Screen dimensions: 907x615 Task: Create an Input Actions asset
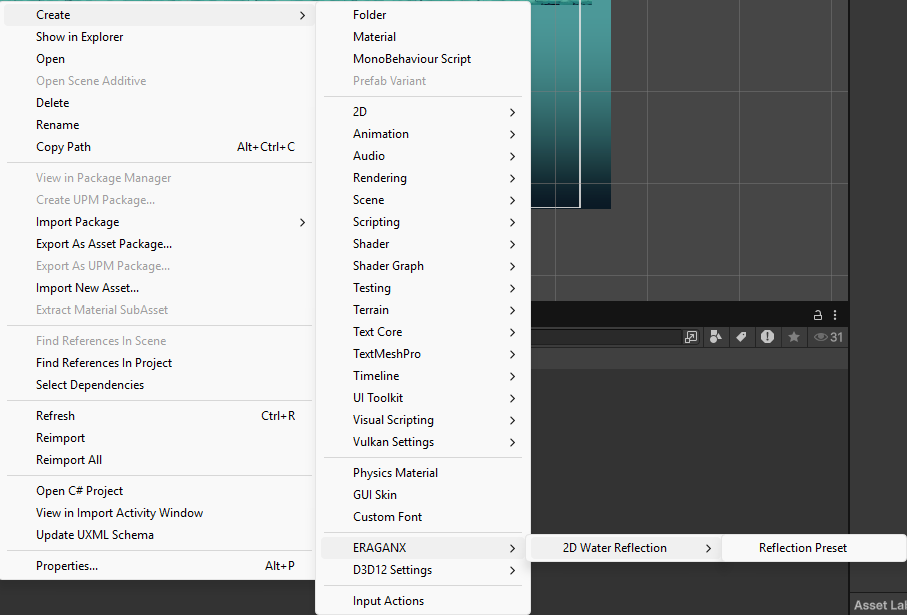[x=423, y=601]
